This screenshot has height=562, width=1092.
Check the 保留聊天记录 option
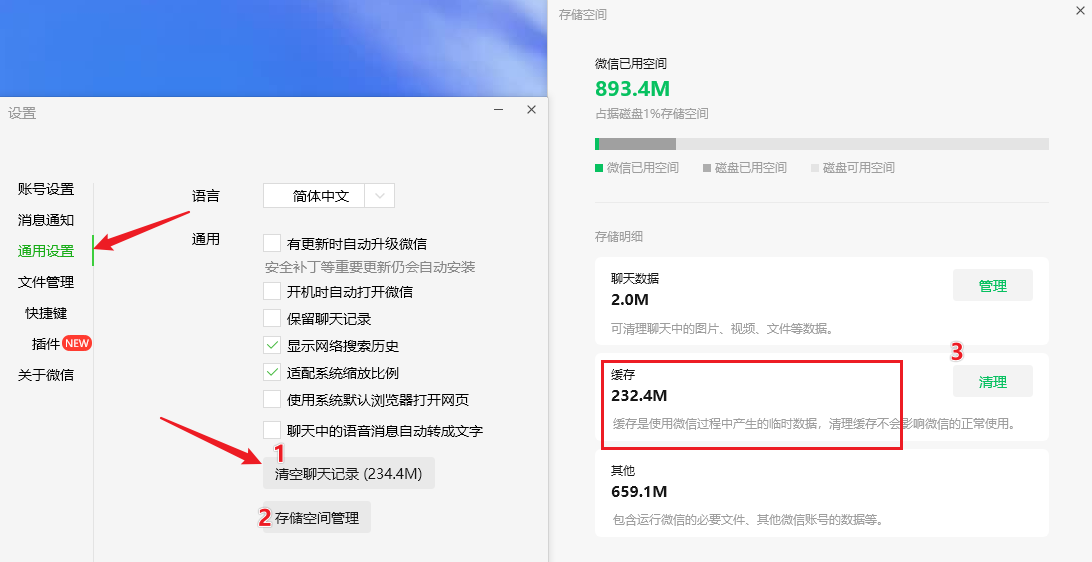click(x=272, y=318)
